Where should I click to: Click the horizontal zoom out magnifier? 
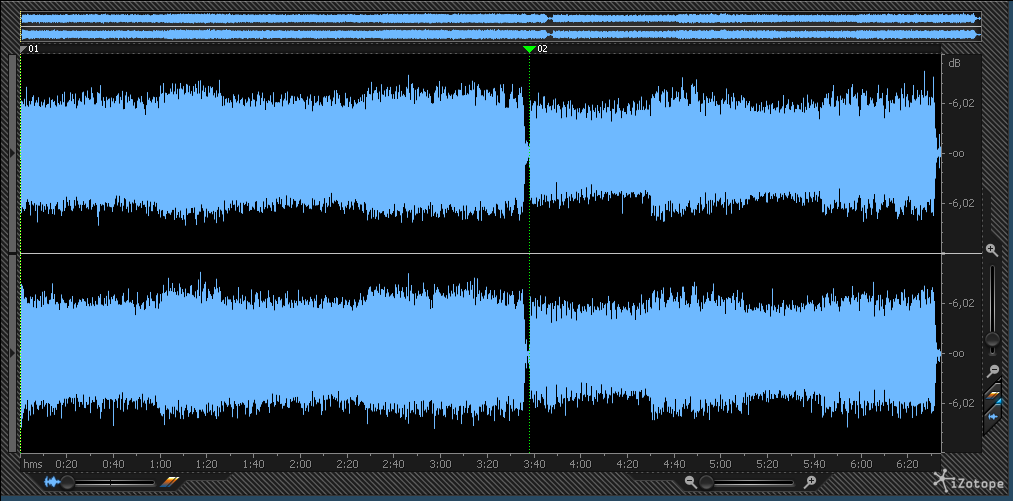point(690,482)
